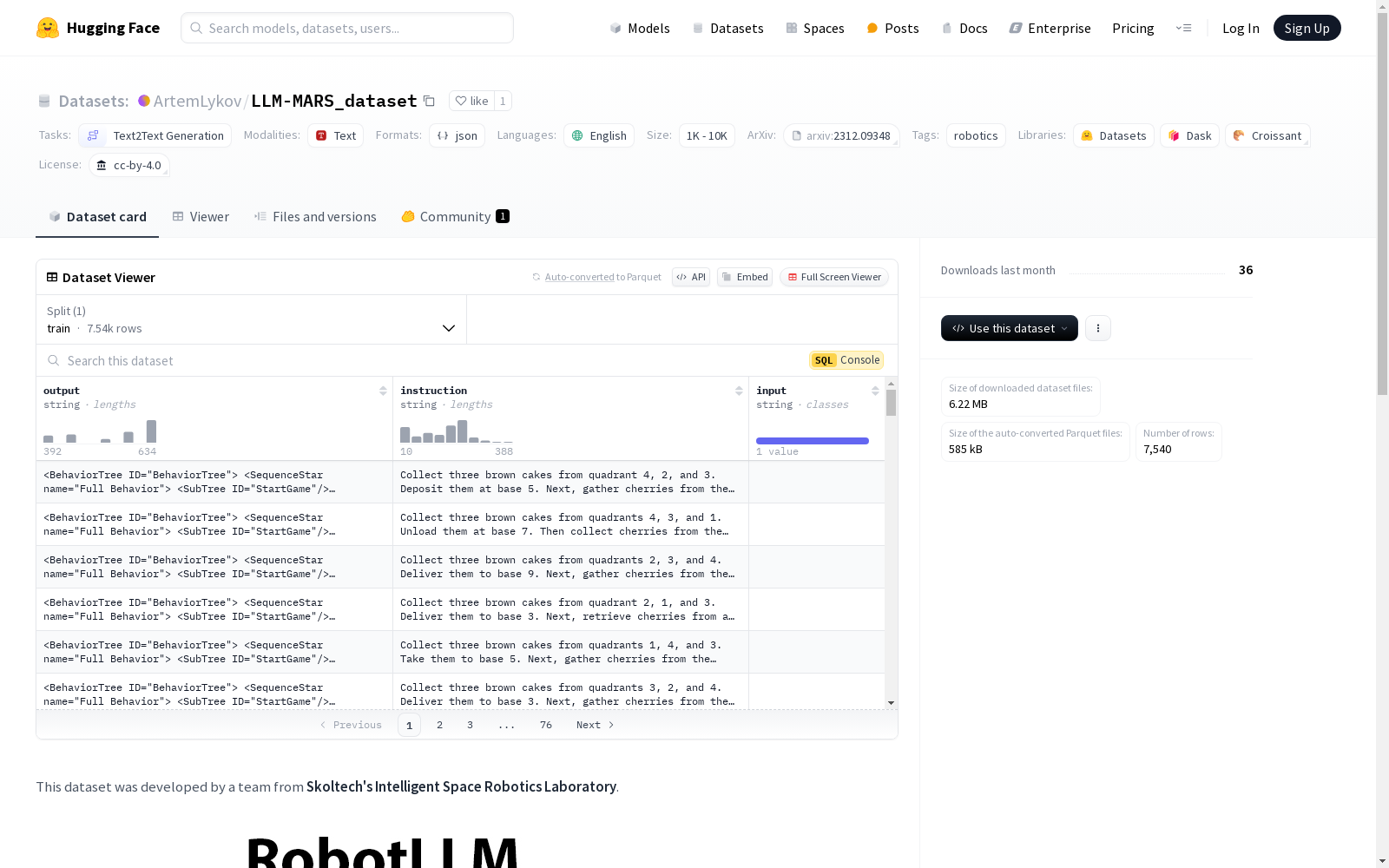Jump to page 76 of the dataset

(x=545, y=725)
